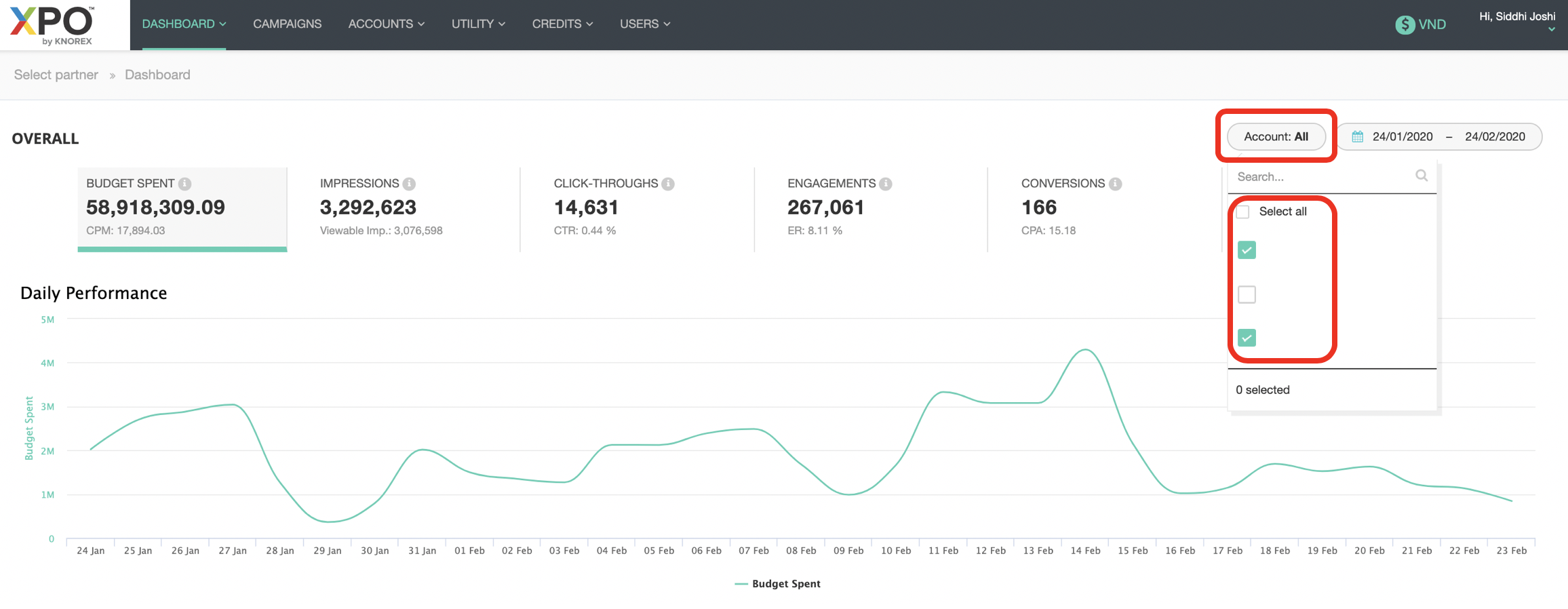Click the Click-Throughs info icon
This screenshot has width=1568, height=609.
point(668,184)
